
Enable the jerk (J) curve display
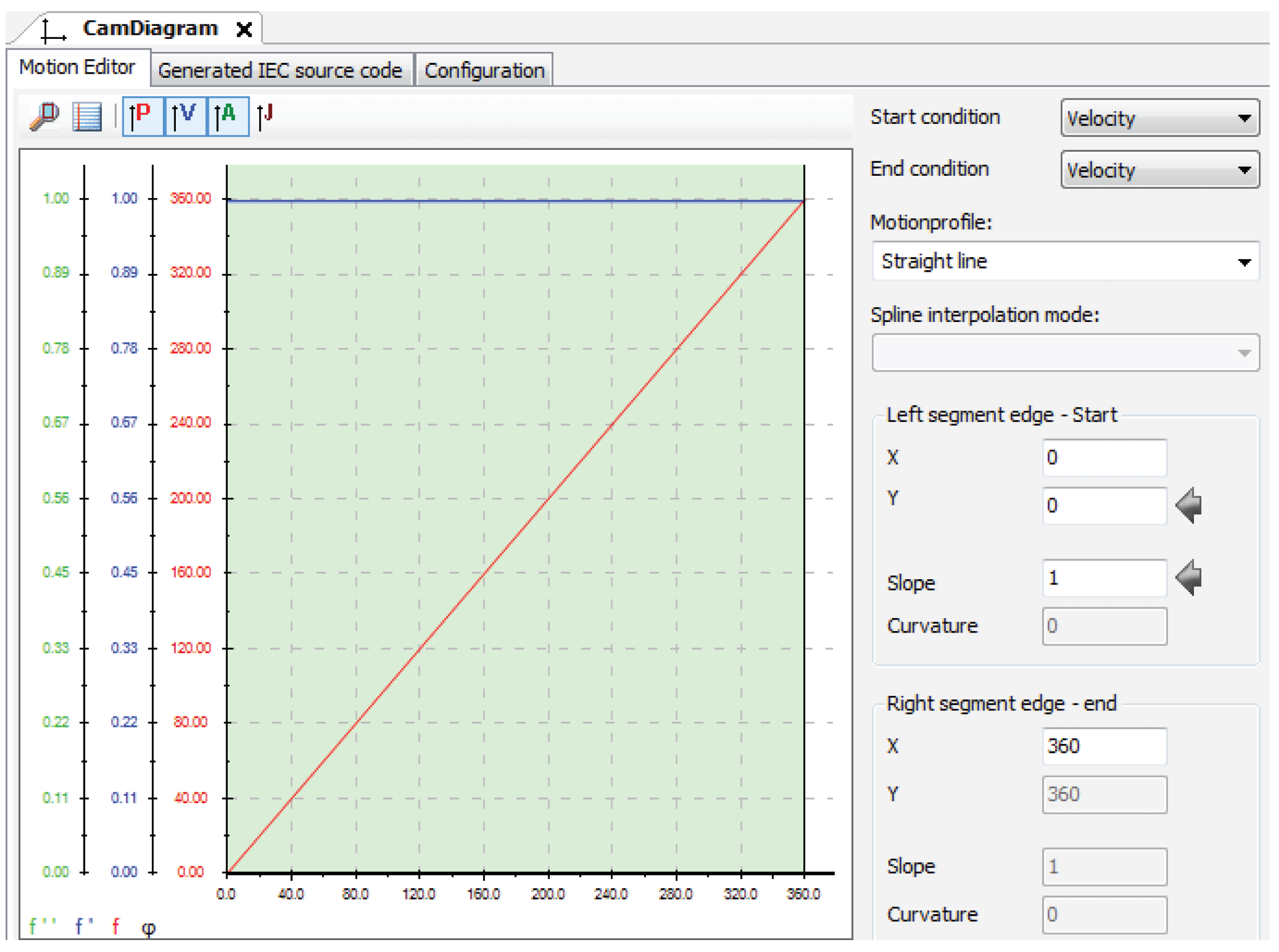266,116
